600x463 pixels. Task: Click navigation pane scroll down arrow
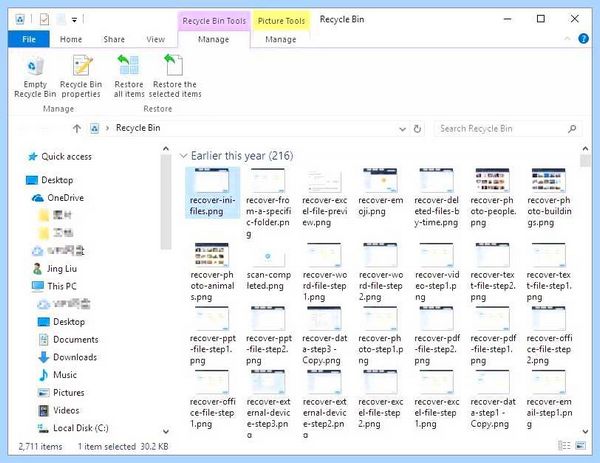(166, 432)
